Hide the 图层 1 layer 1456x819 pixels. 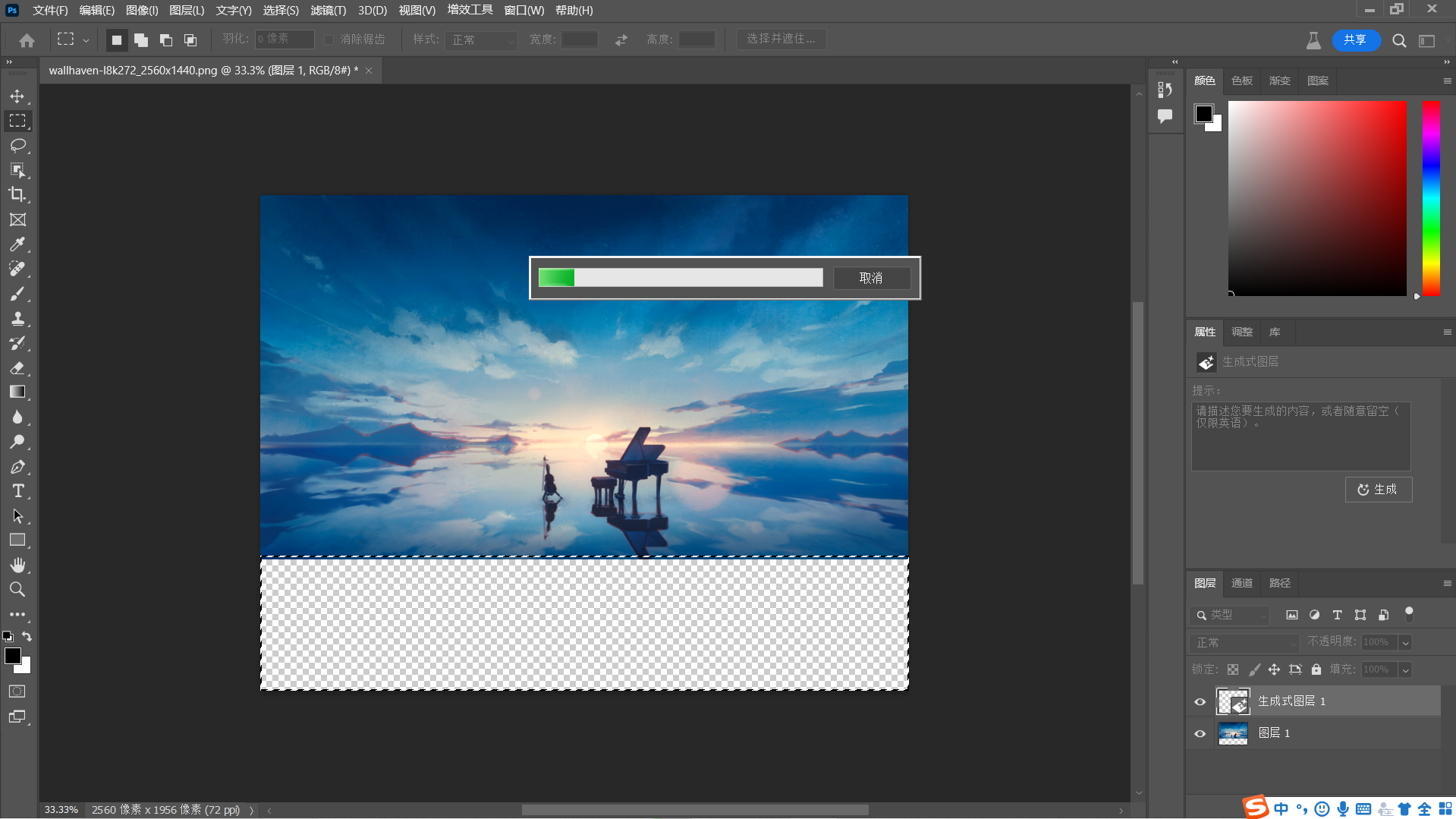(1200, 733)
